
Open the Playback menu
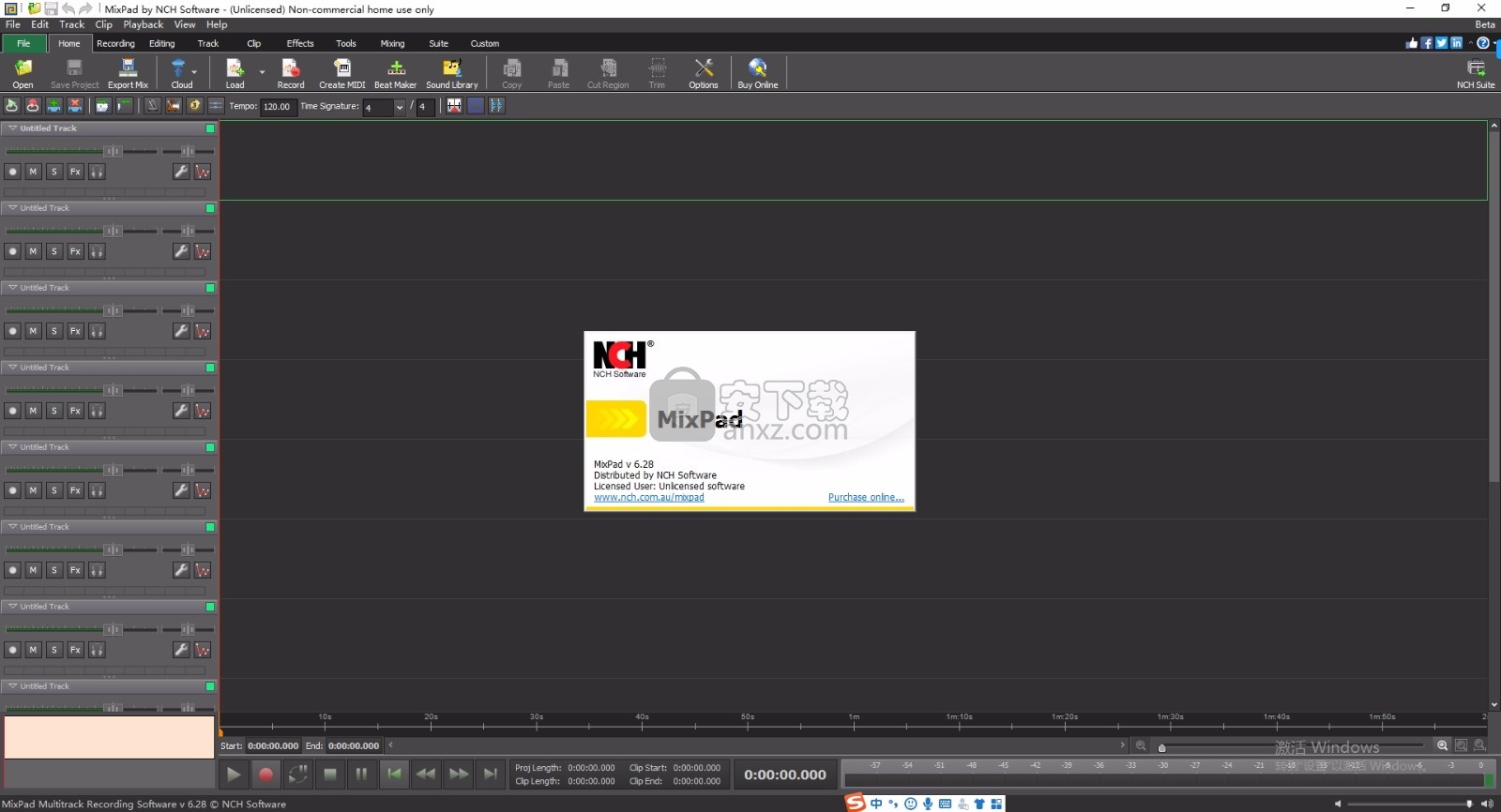(x=144, y=24)
